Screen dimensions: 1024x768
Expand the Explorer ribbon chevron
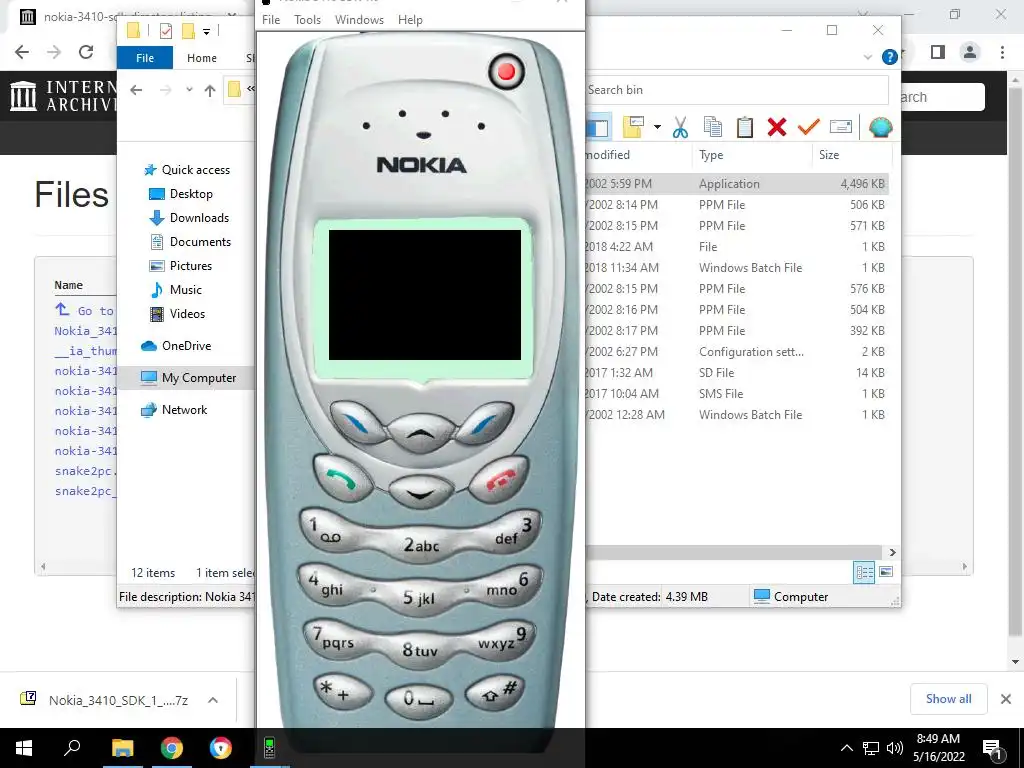pyautogui.click(x=867, y=57)
